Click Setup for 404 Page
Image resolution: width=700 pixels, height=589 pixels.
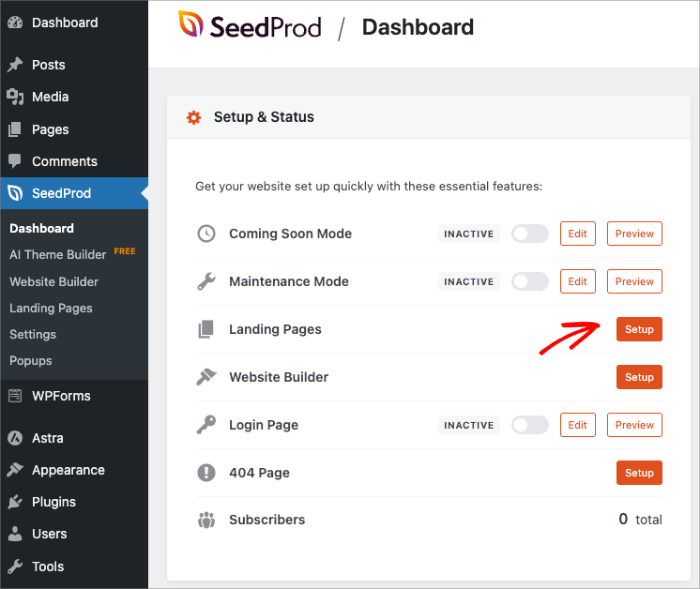(x=639, y=472)
